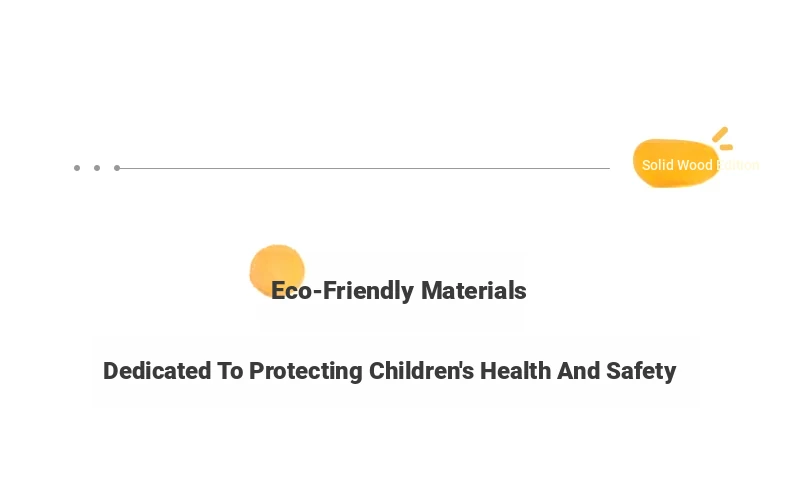
Task: Click the faded word Edition on badge
Action: [737, 165]
